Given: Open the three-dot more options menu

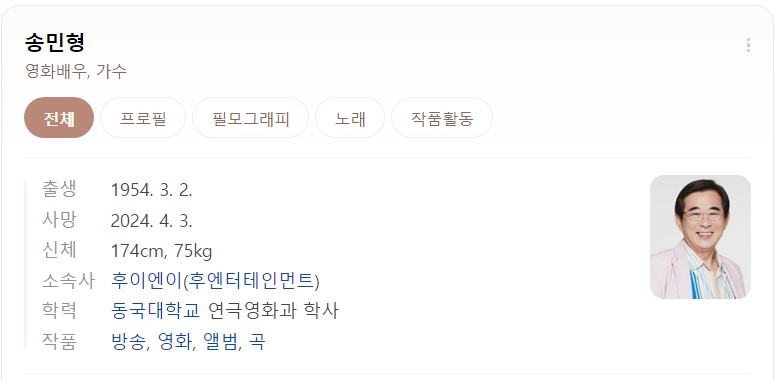Looking at the screenshot, I should point(748,45).
